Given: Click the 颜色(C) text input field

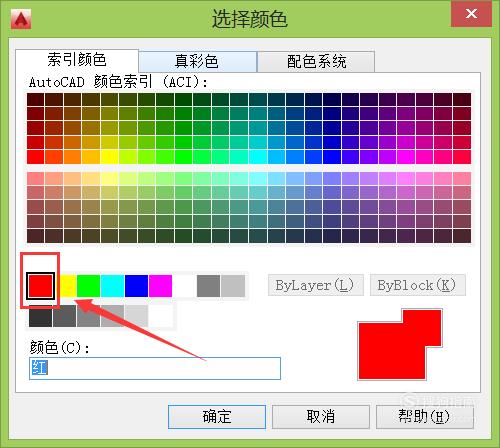Looking at the screenshot, I should [x=155, y=368].
